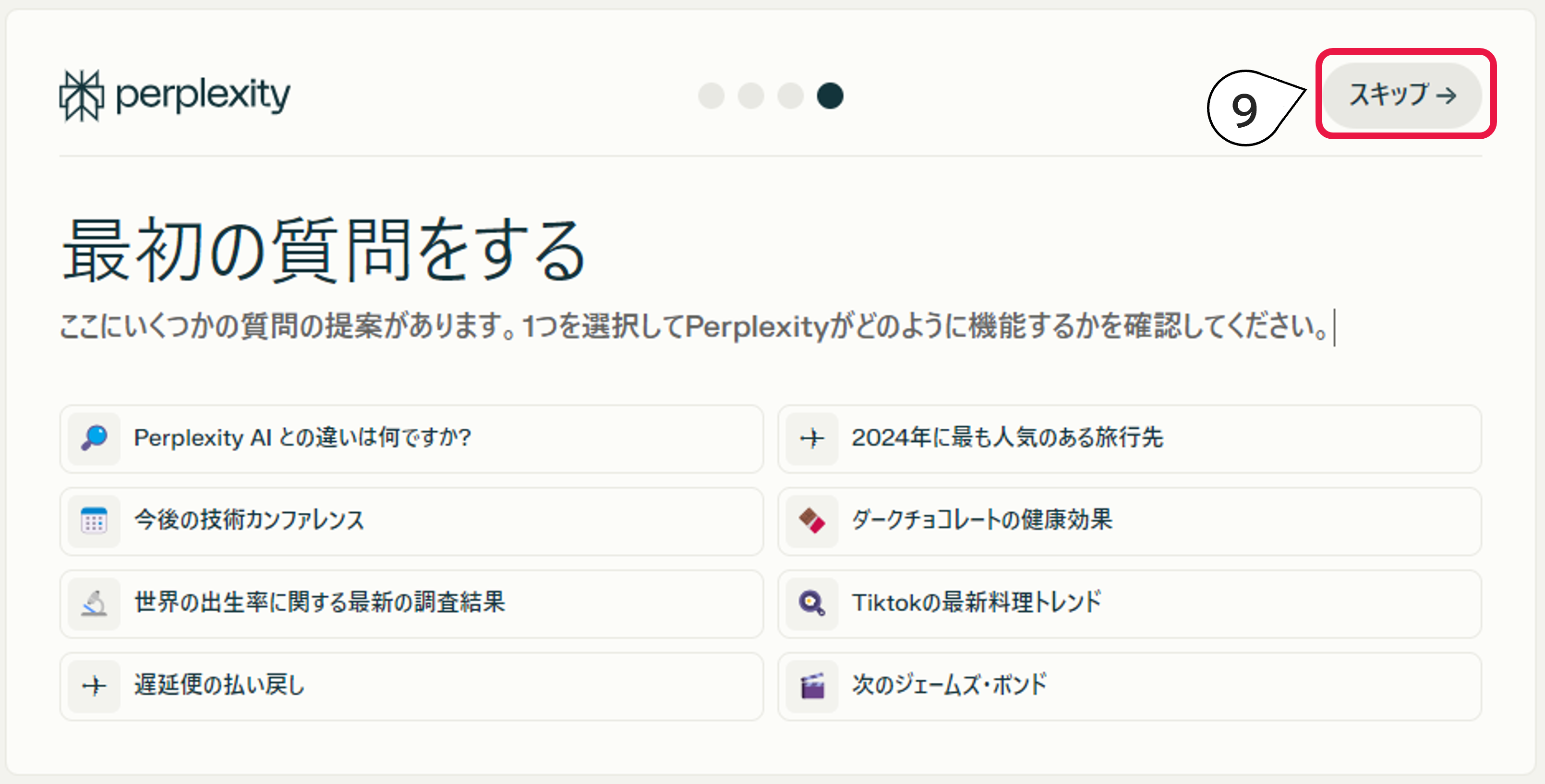1545x784 pixels.
Task: Click the airplane icon next to 遅延便の払い戻し
Action: click(x=94, y=685)
